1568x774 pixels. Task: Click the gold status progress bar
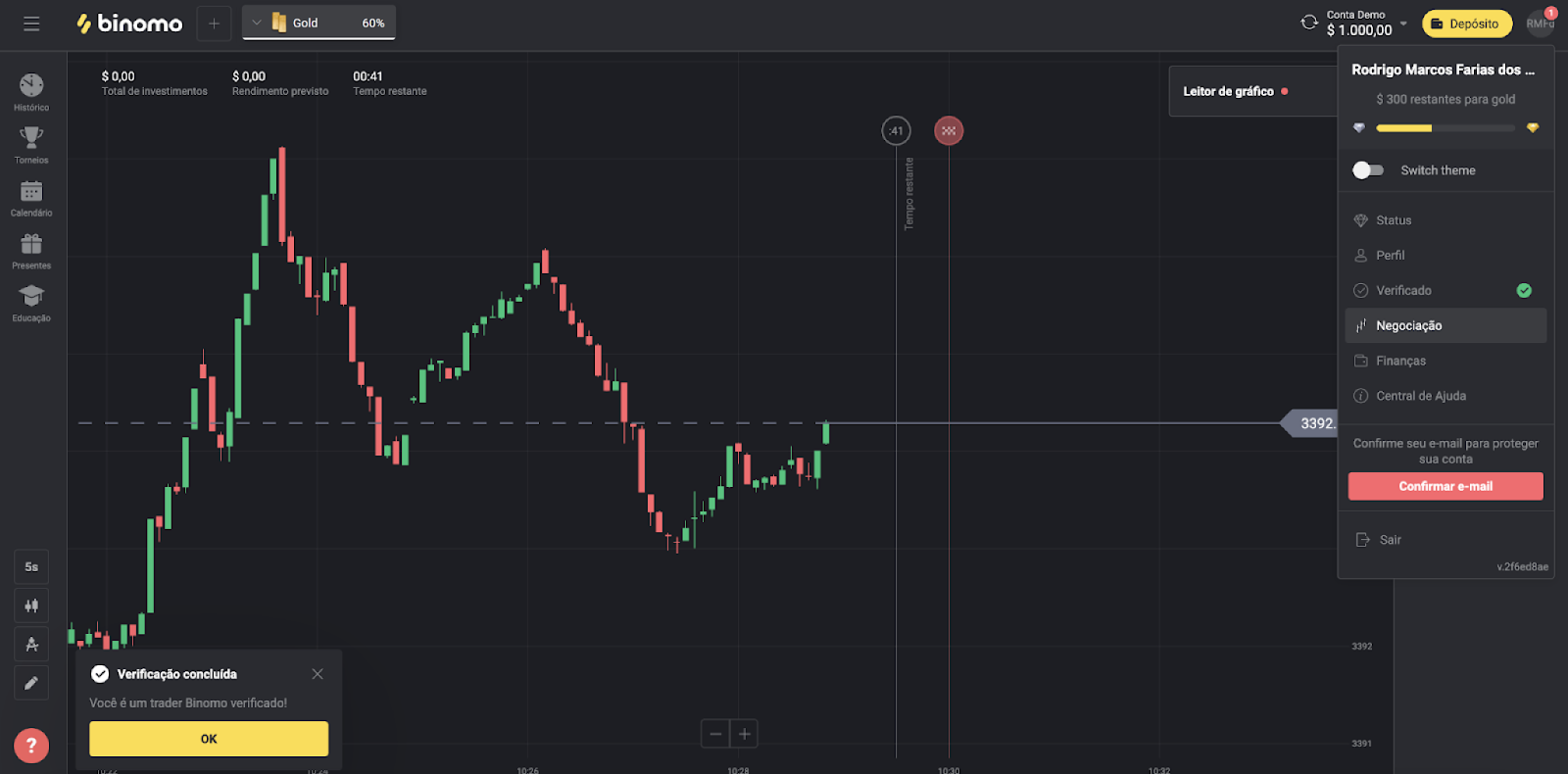coord(1445,128)
